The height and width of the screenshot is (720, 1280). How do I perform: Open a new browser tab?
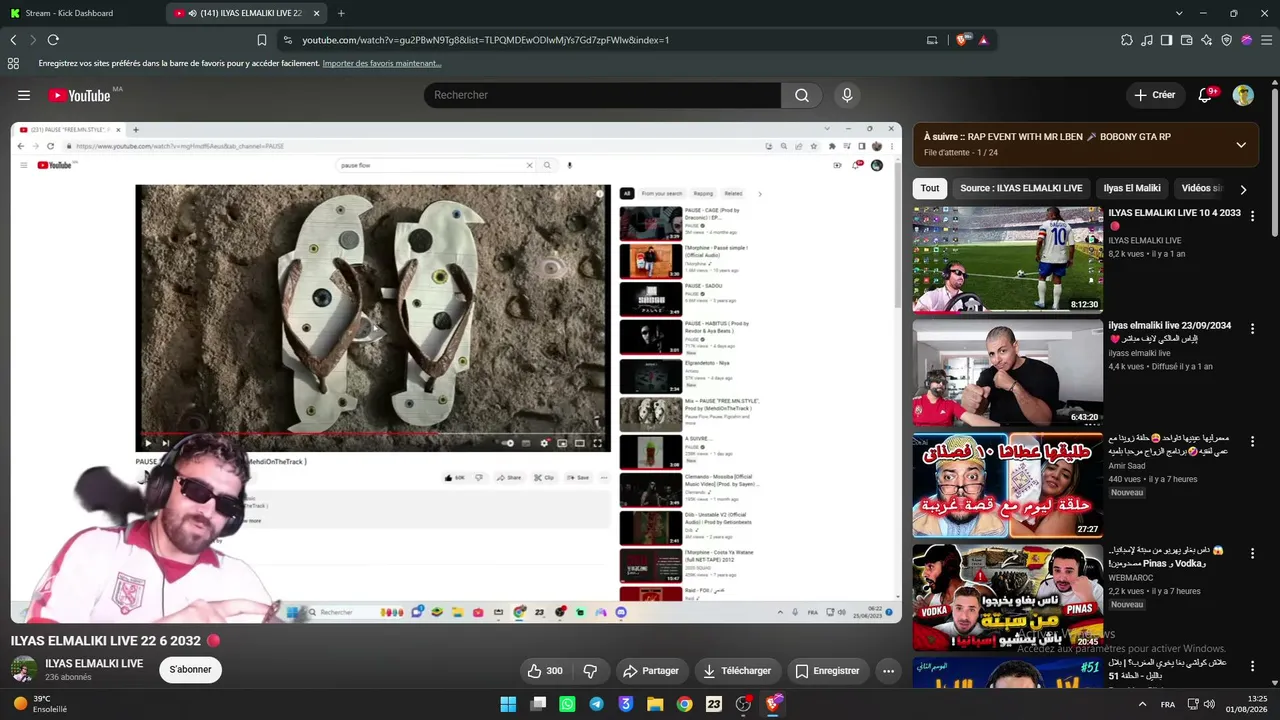click(341, 13)
